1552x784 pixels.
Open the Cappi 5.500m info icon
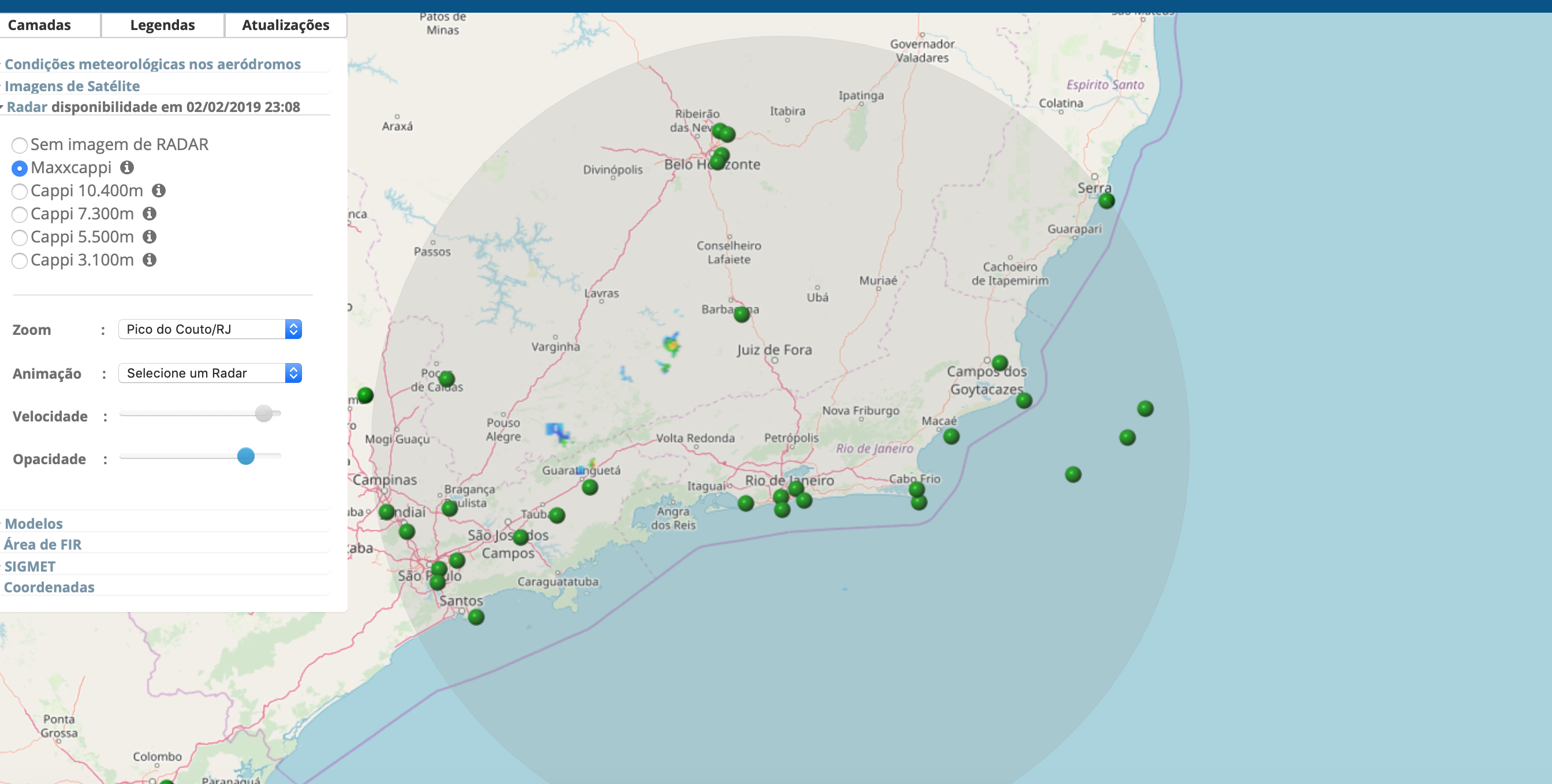tap(150, 236)
